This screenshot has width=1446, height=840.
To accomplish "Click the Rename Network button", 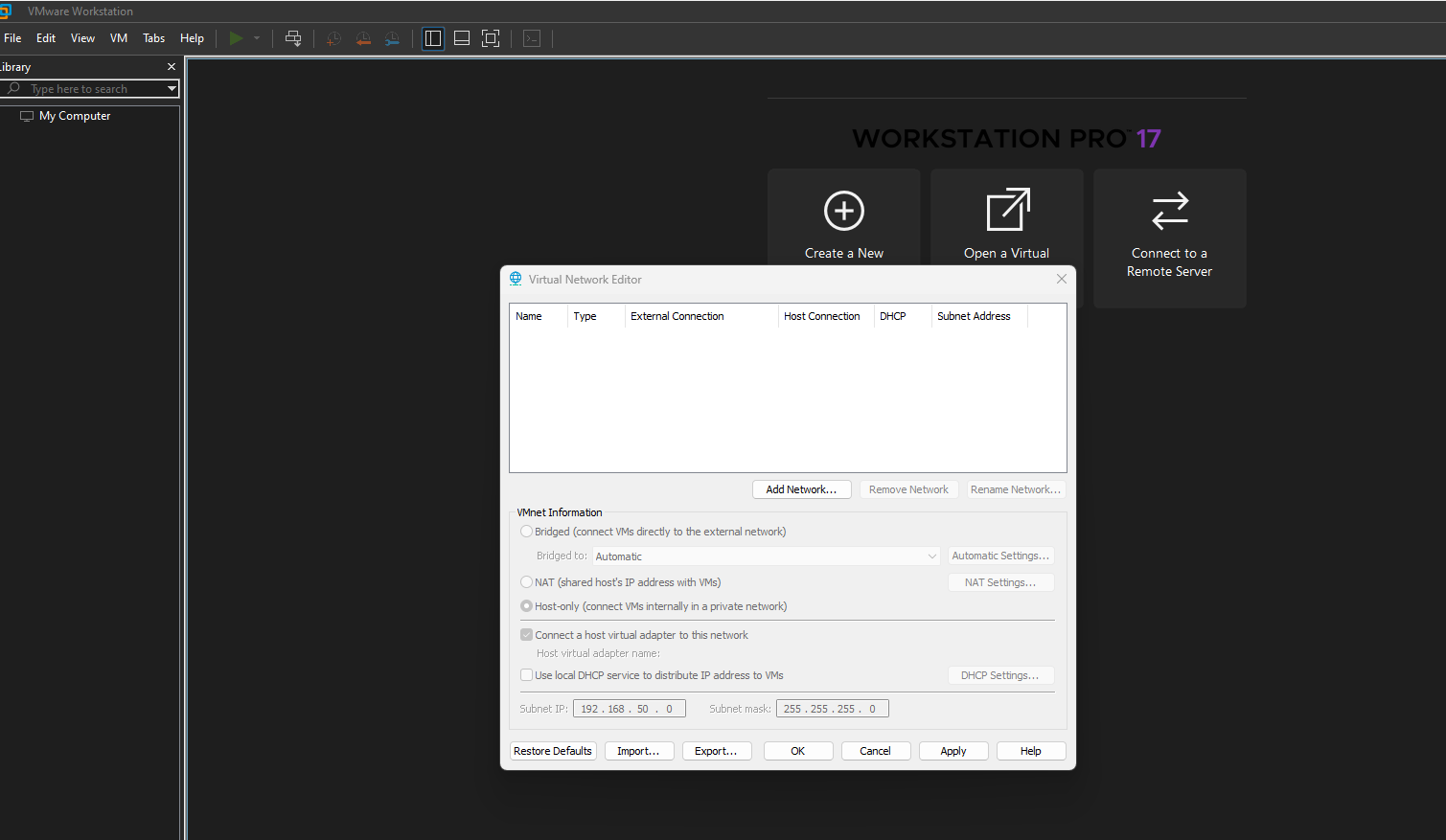I will click(x=1016, y=489).
